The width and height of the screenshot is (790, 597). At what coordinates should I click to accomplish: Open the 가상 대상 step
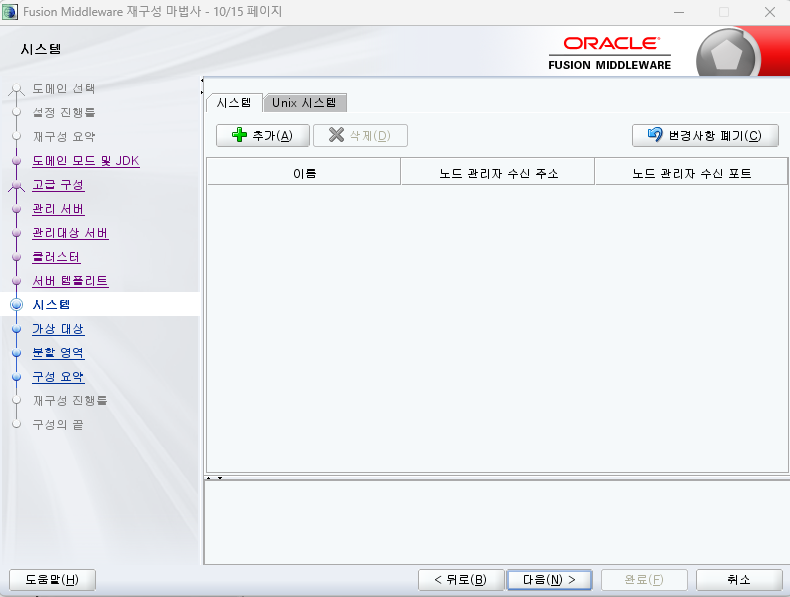coord(58,329)
